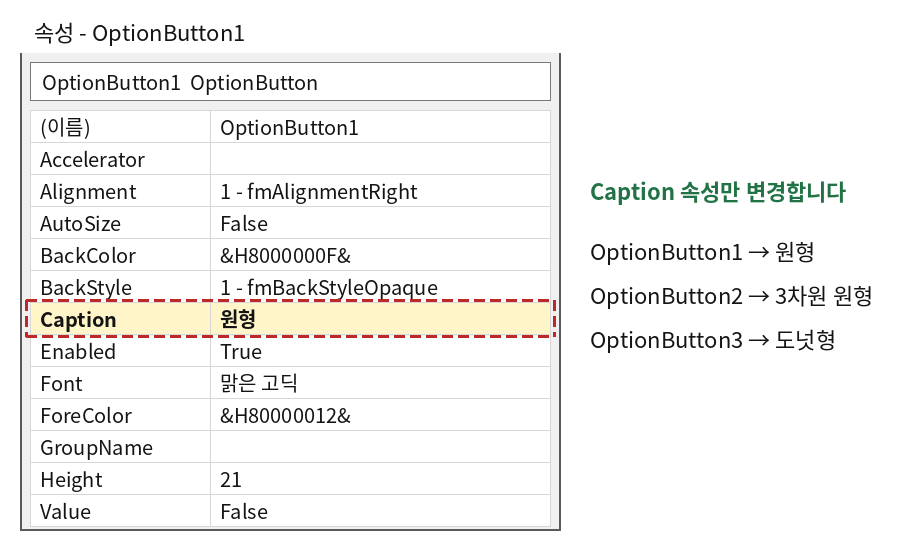900x540 pixels.
Task: Select the Accelerator property row label
Action: pos(121,159)
